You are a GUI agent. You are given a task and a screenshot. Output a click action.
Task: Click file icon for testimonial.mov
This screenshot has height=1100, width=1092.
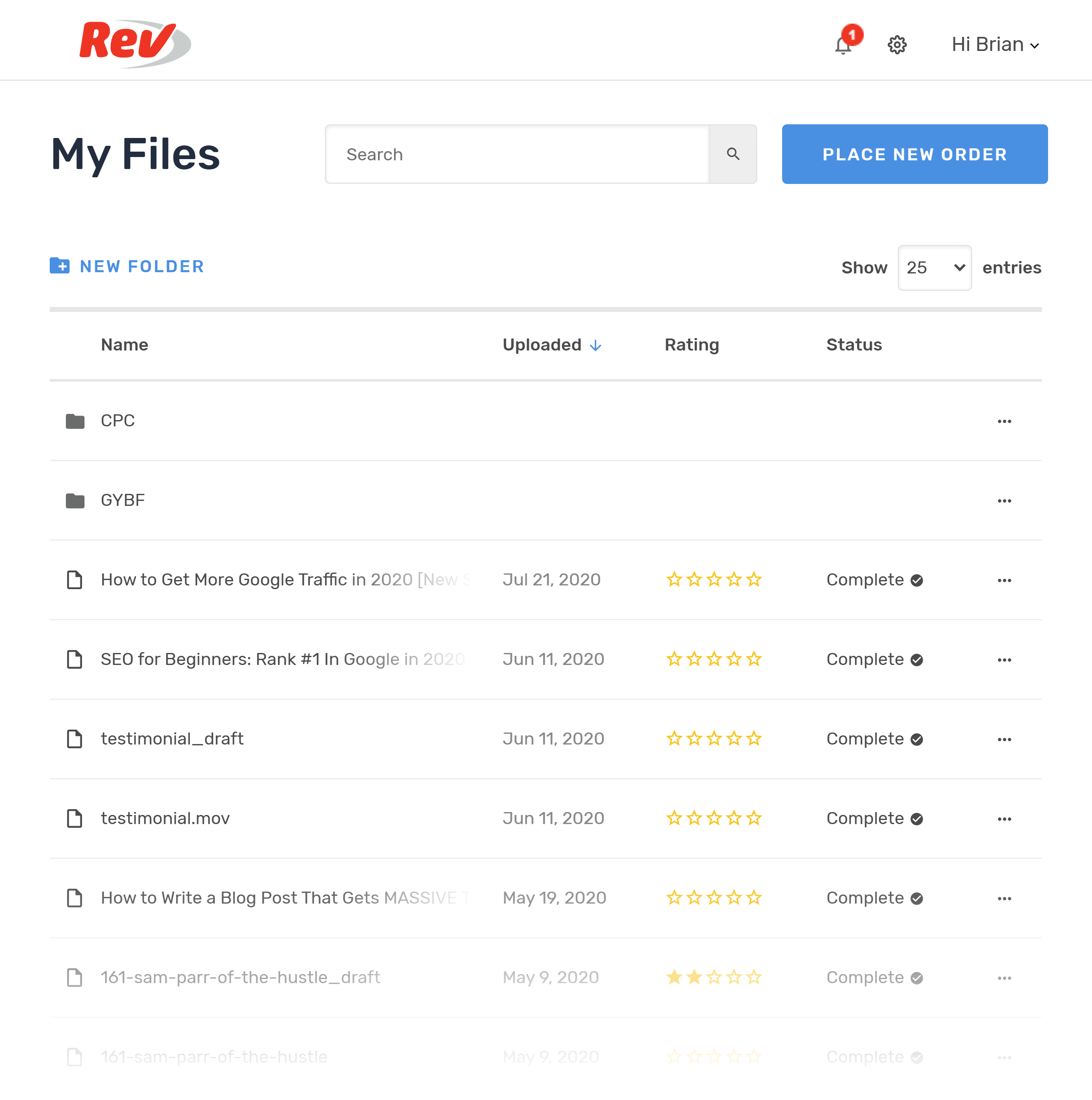(x=75, y=820)
